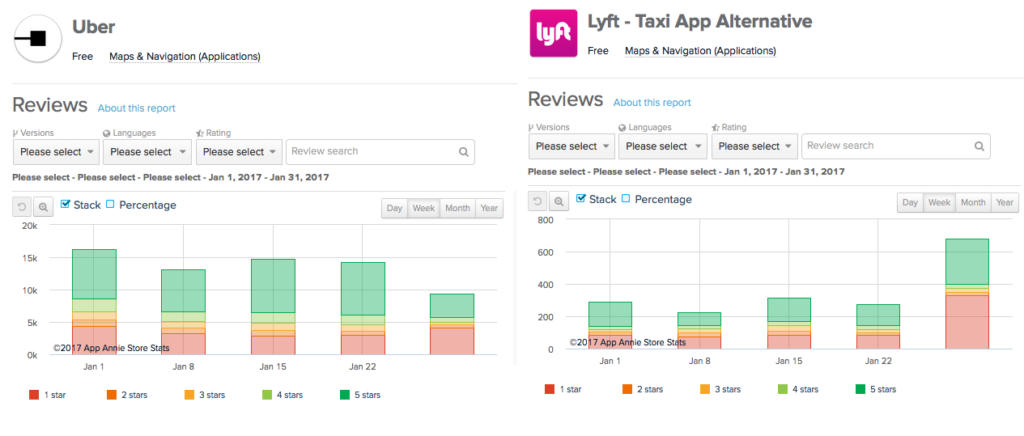Switch Uber chart to Day view
1024x436 pixels.
pyautogui.click(x=394, y=208)
